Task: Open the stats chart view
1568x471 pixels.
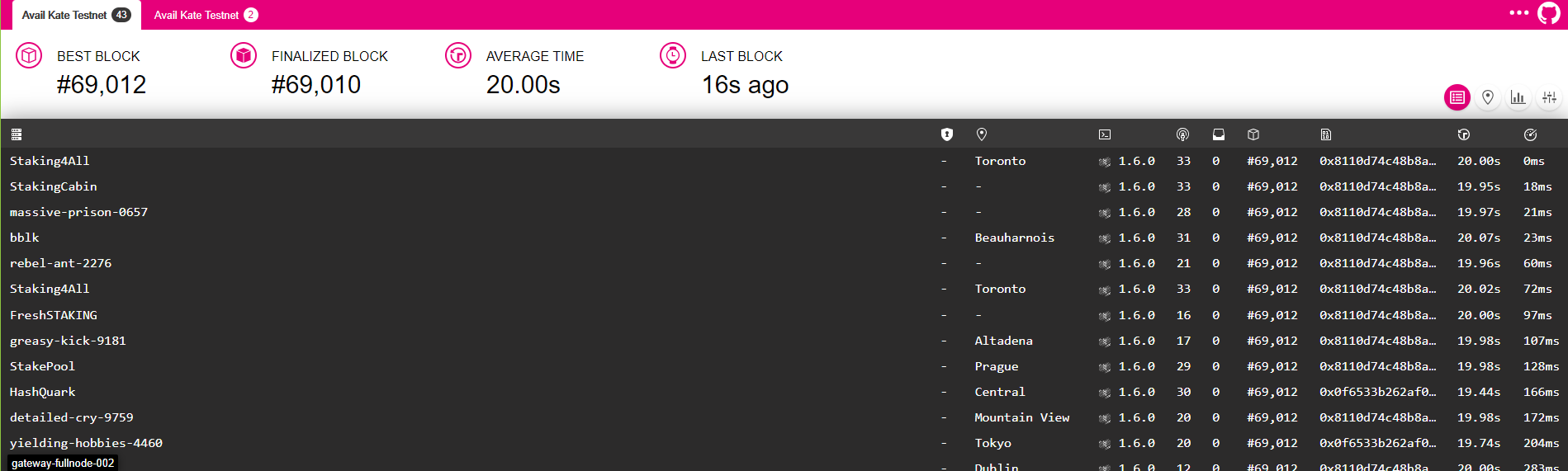Action: pyautogui.click(x=1518, y=97)
